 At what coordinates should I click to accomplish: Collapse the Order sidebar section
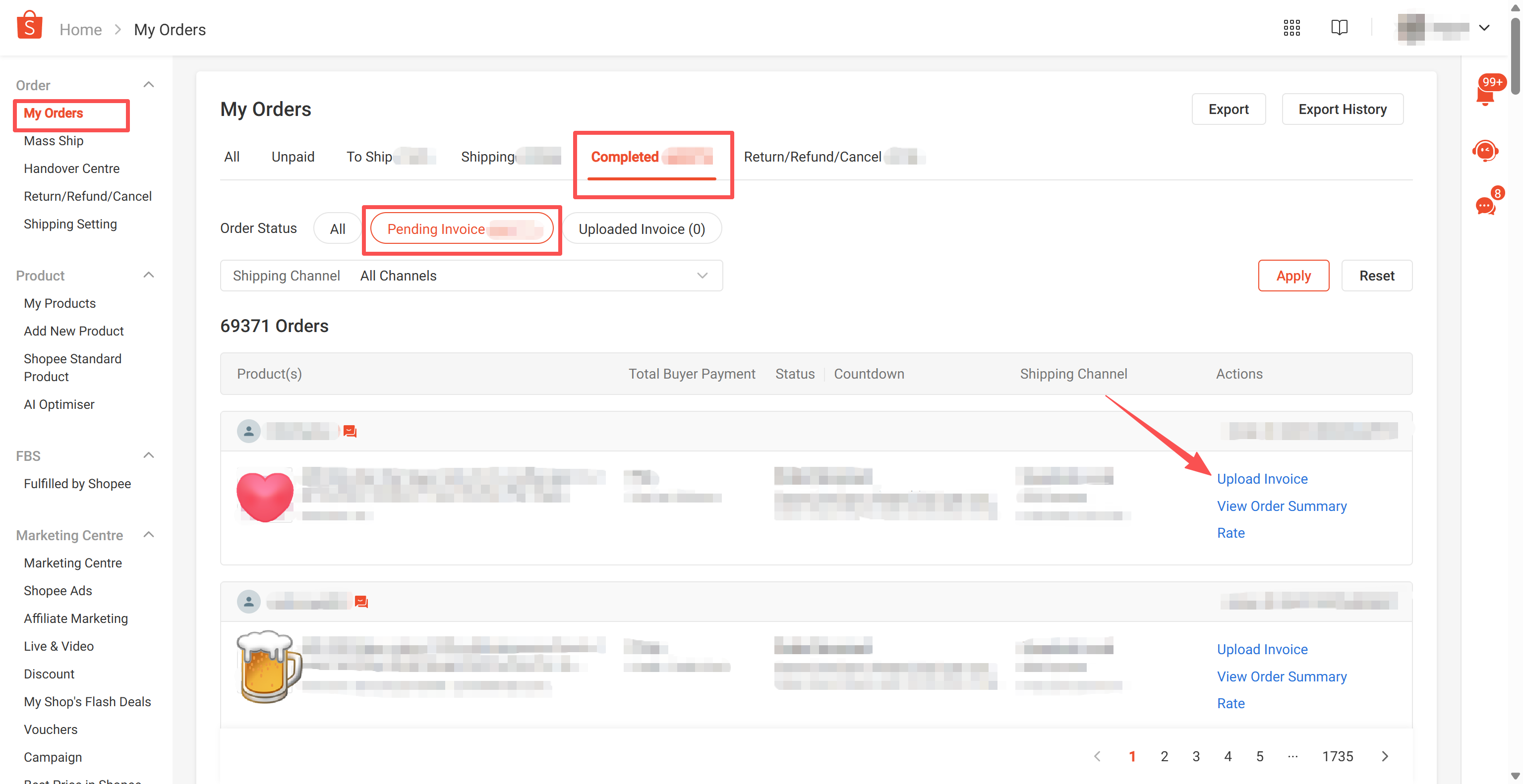click(148, 85)
